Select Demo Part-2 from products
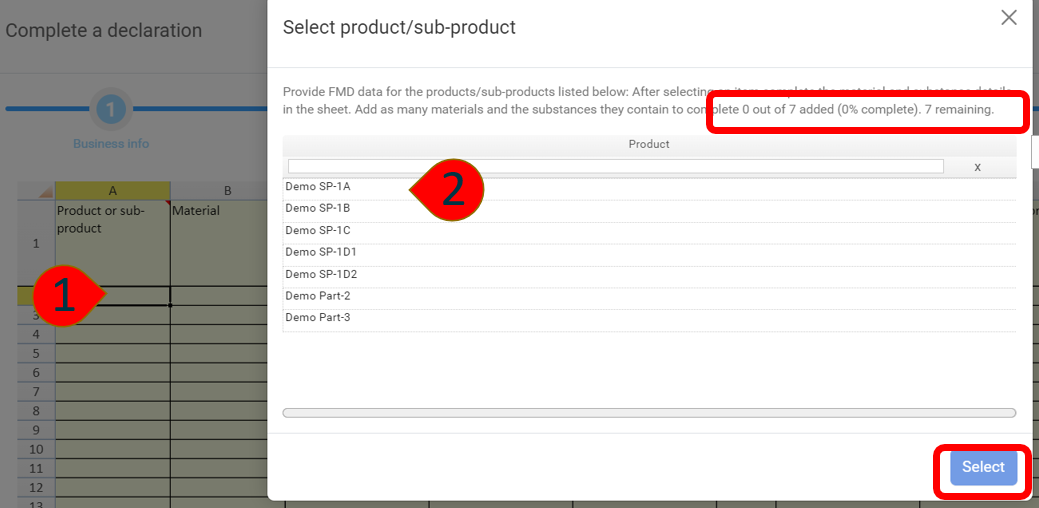Viewport: 1039px width, 508px height. point(318,296)
